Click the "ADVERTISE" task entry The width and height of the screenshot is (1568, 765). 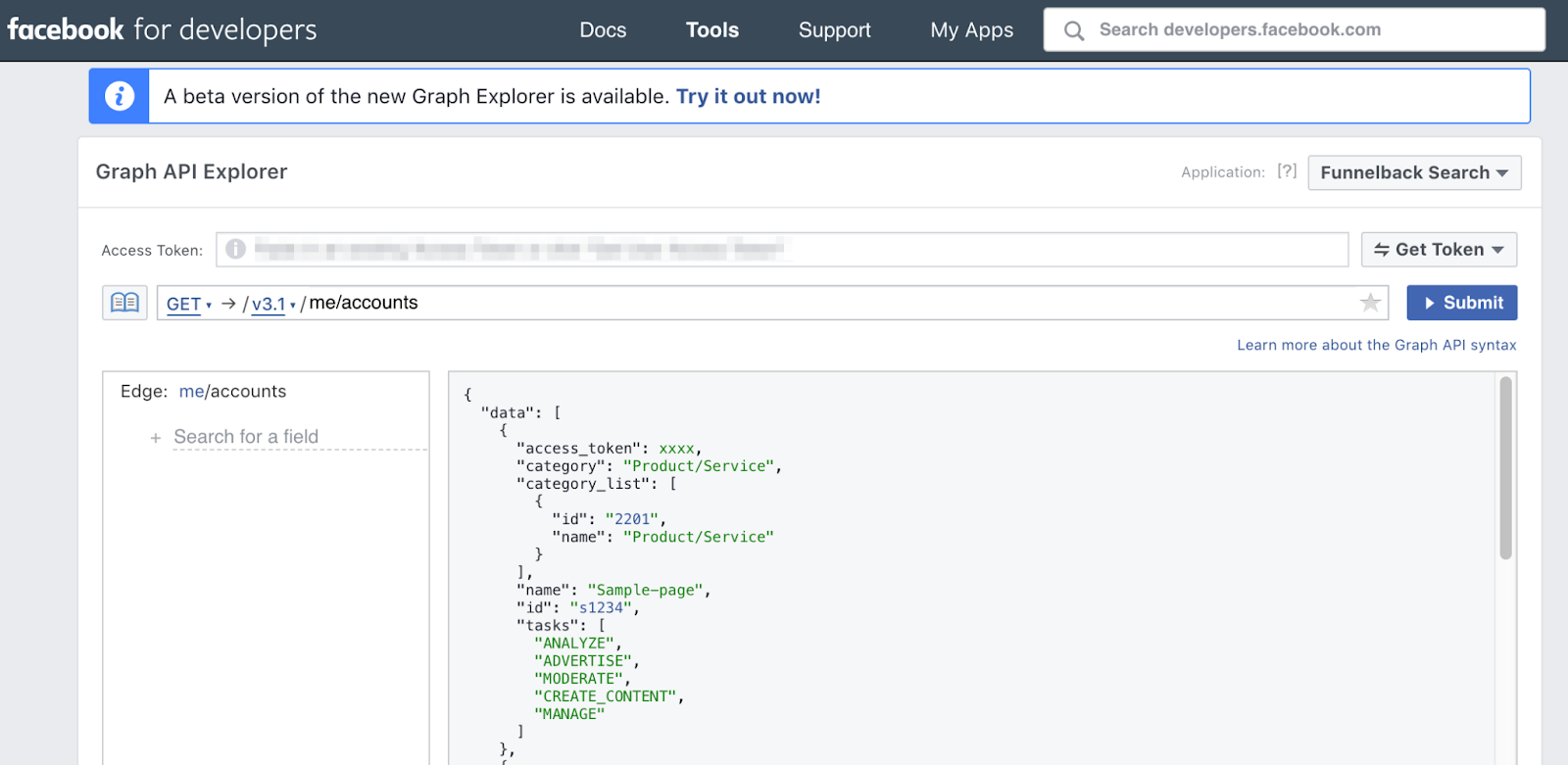[583, 660]
